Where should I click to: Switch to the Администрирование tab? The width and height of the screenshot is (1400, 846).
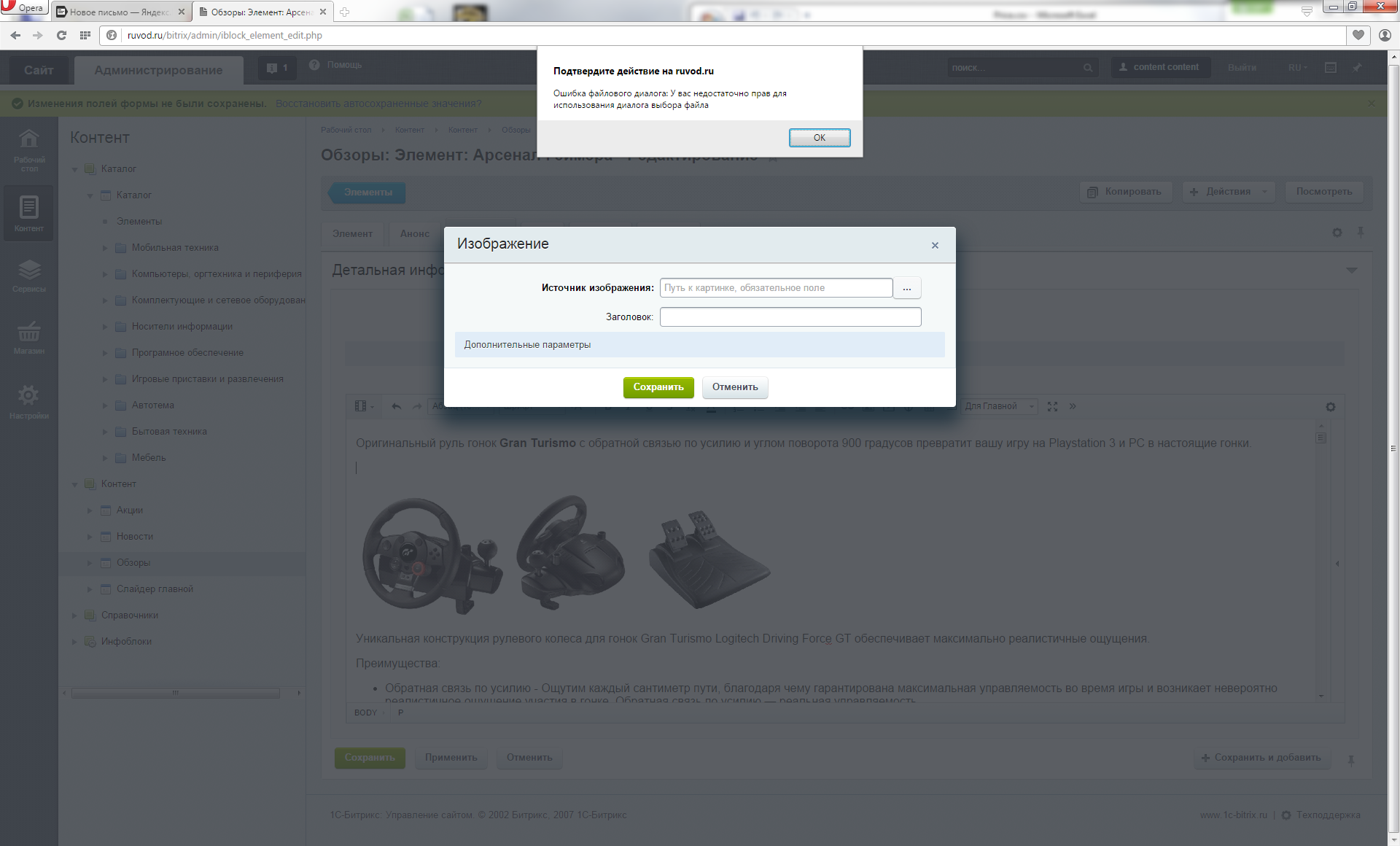[x=158, y=70]
